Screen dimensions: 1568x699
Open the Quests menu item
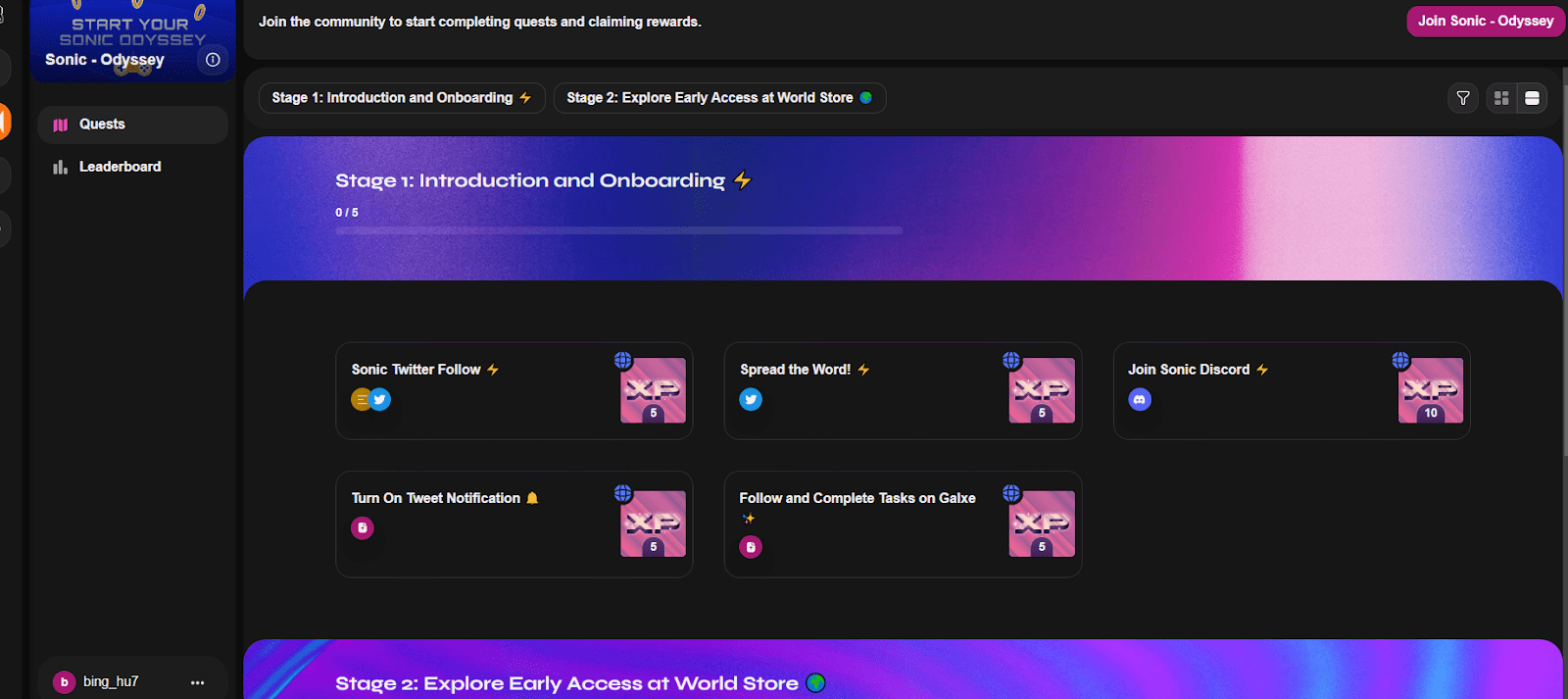pos(133,125)
